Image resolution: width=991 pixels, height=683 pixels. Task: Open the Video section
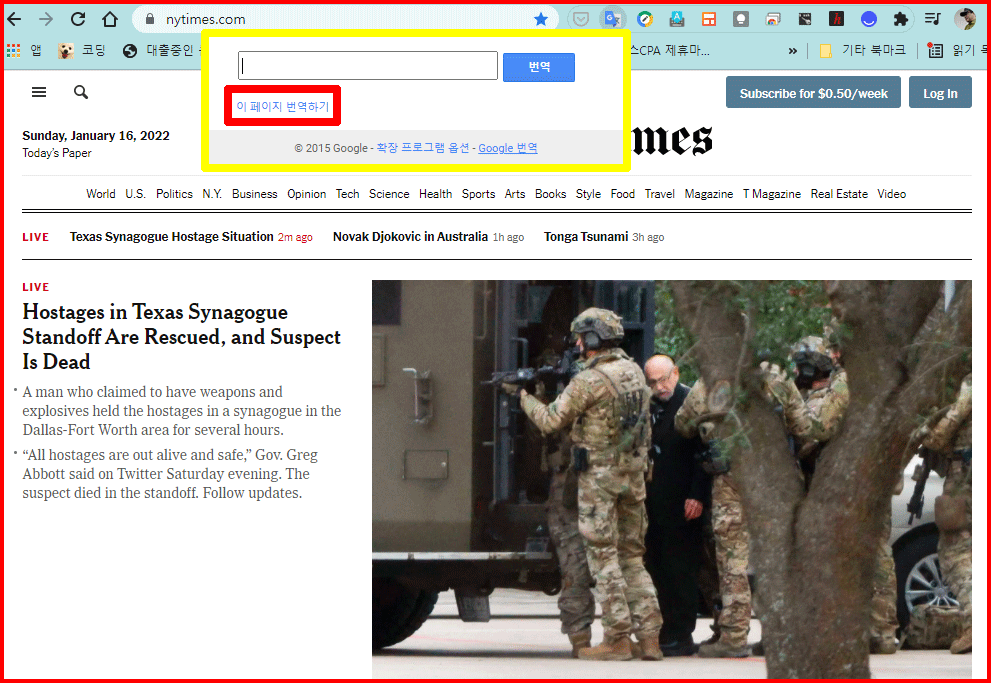[892, 194]
